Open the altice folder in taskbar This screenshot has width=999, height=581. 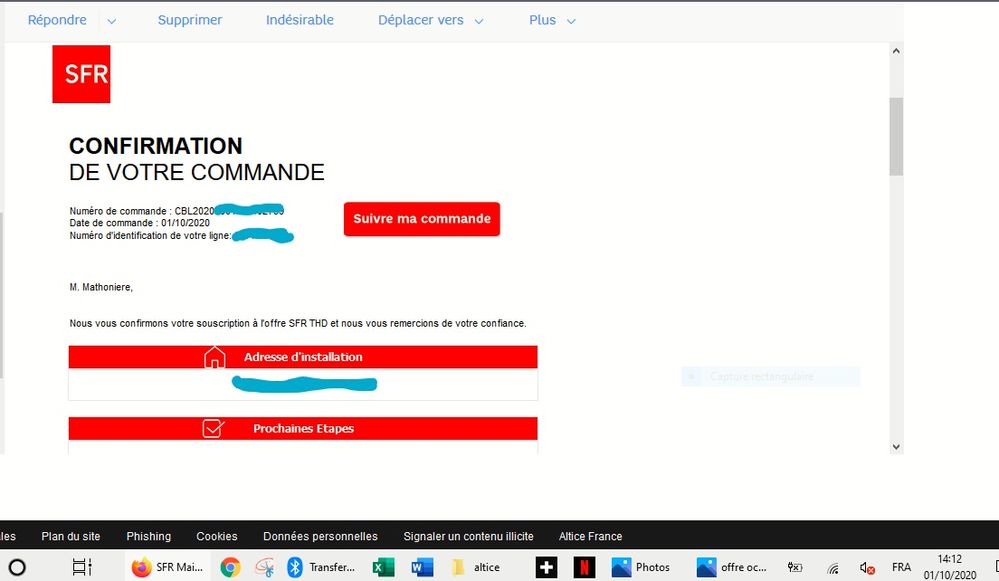pyautogui.click(x=476, y=567)
